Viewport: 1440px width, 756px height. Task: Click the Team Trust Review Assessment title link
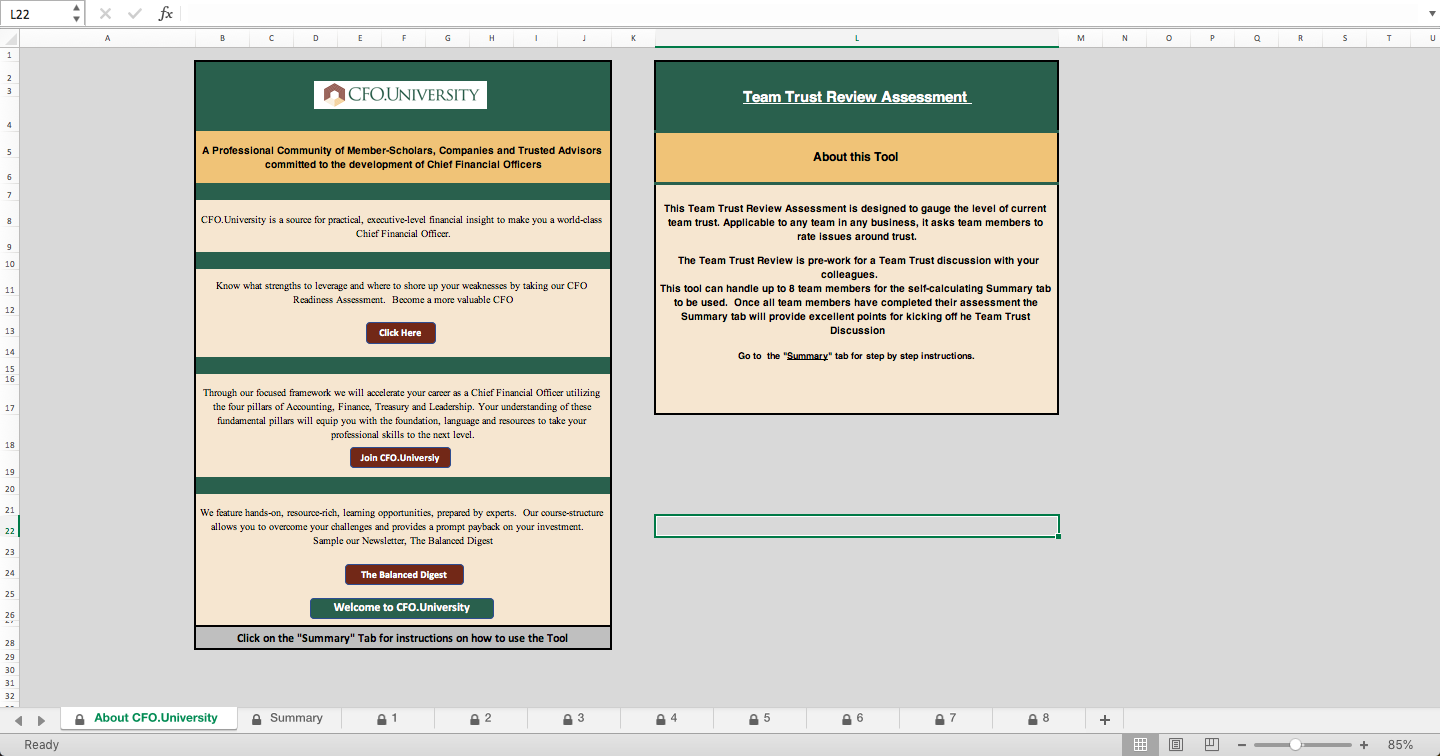coord(856,97)
